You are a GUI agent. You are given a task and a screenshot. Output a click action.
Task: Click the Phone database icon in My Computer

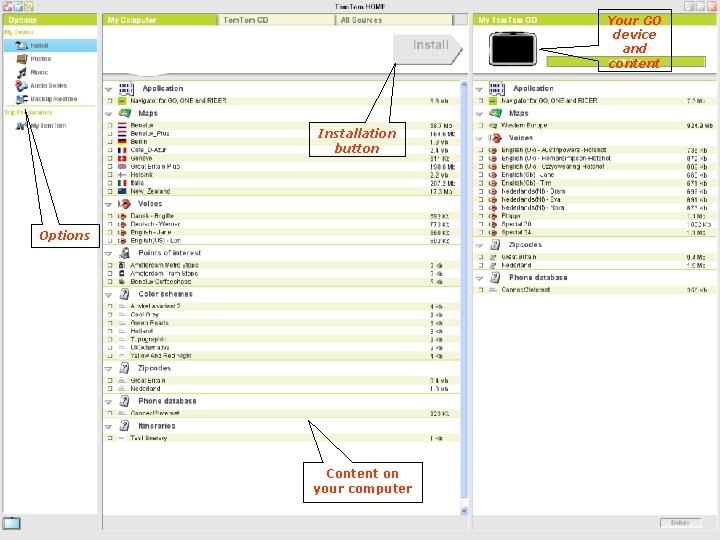tap(124, 401)
